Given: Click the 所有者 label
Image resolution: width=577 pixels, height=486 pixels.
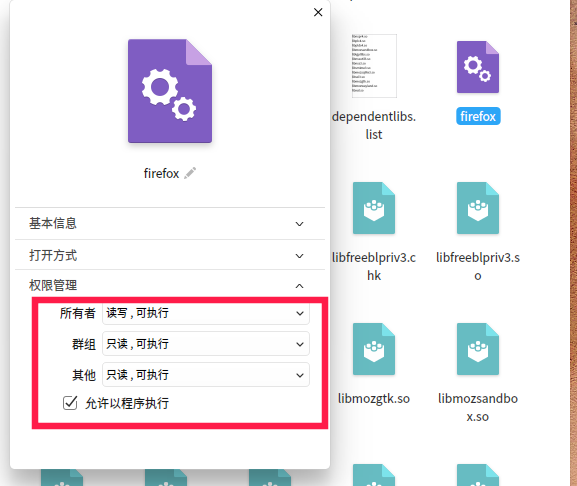Looking at the screenshot, I should point(78,313).
